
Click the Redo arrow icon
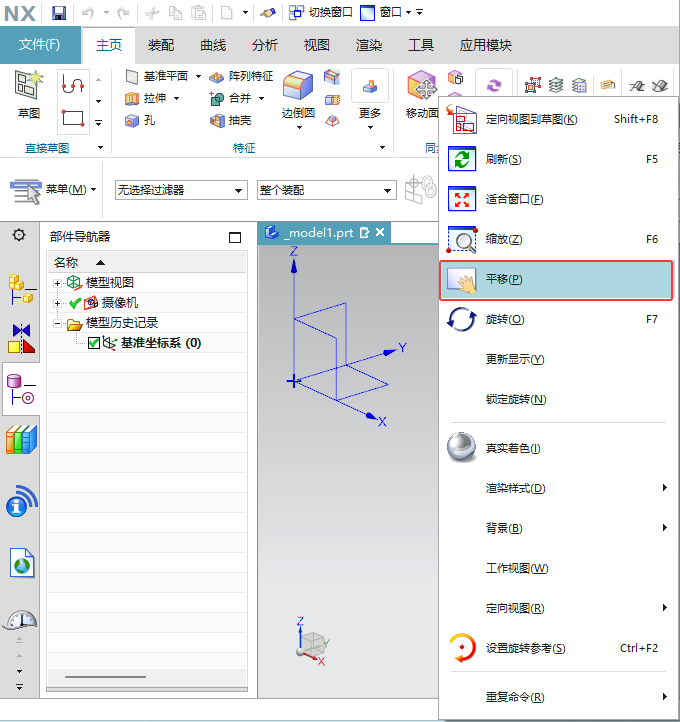point(123,13)
